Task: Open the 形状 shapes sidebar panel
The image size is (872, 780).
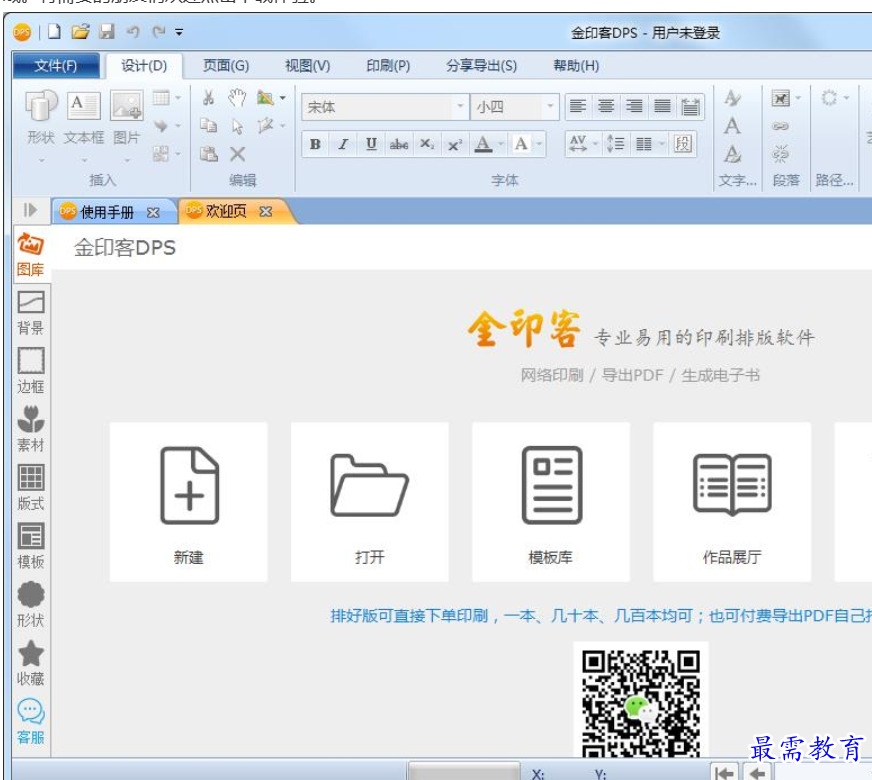Action: point(31,605)
